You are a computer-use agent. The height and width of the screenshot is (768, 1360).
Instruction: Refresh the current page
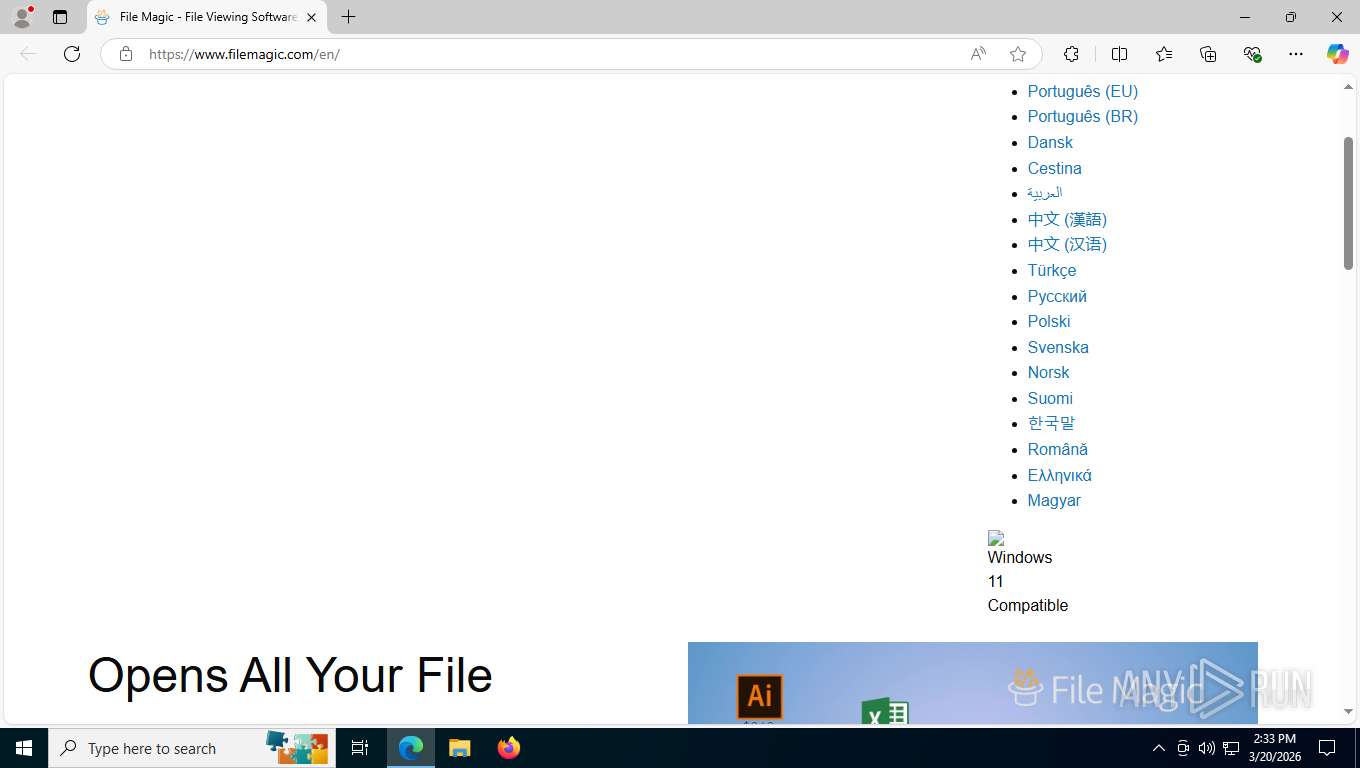(72, 54)
